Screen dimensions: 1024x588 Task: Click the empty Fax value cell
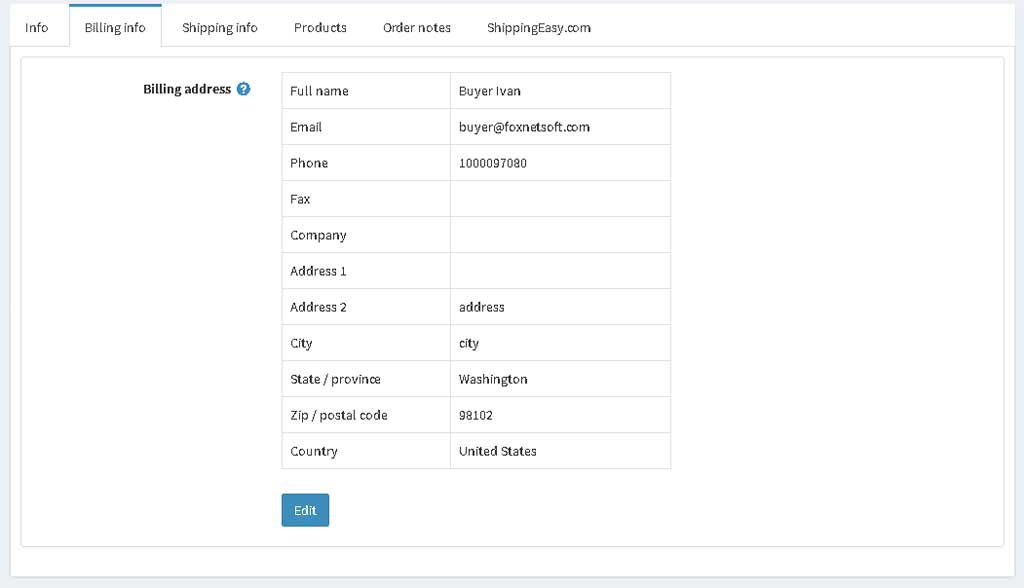coord(560,199)
